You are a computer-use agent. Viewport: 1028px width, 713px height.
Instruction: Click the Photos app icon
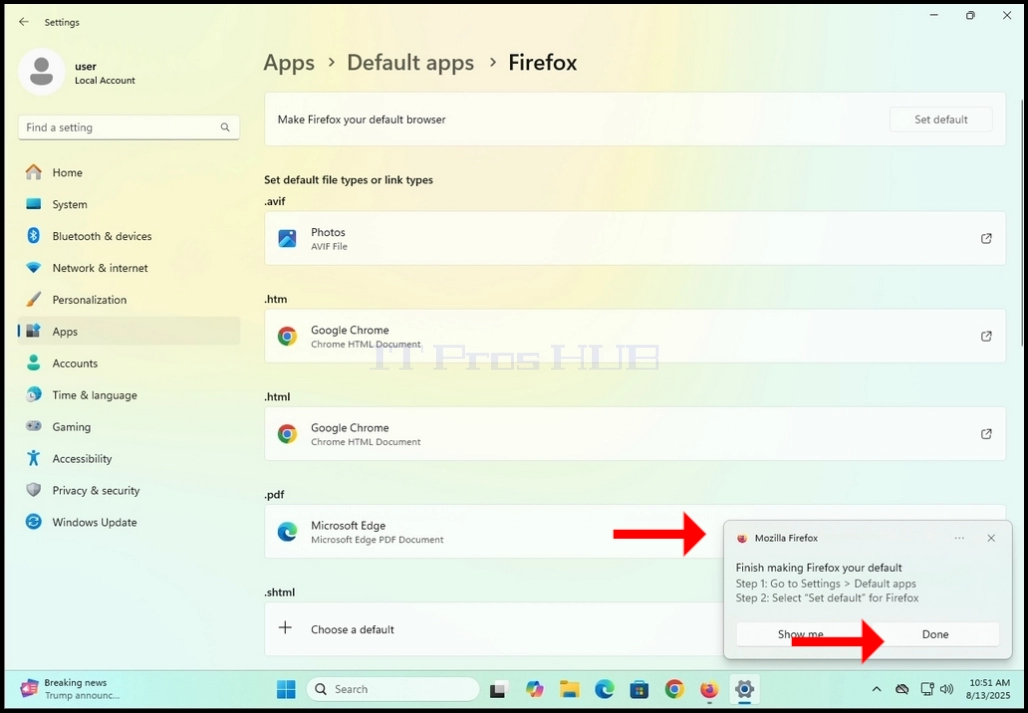[287, 239]
